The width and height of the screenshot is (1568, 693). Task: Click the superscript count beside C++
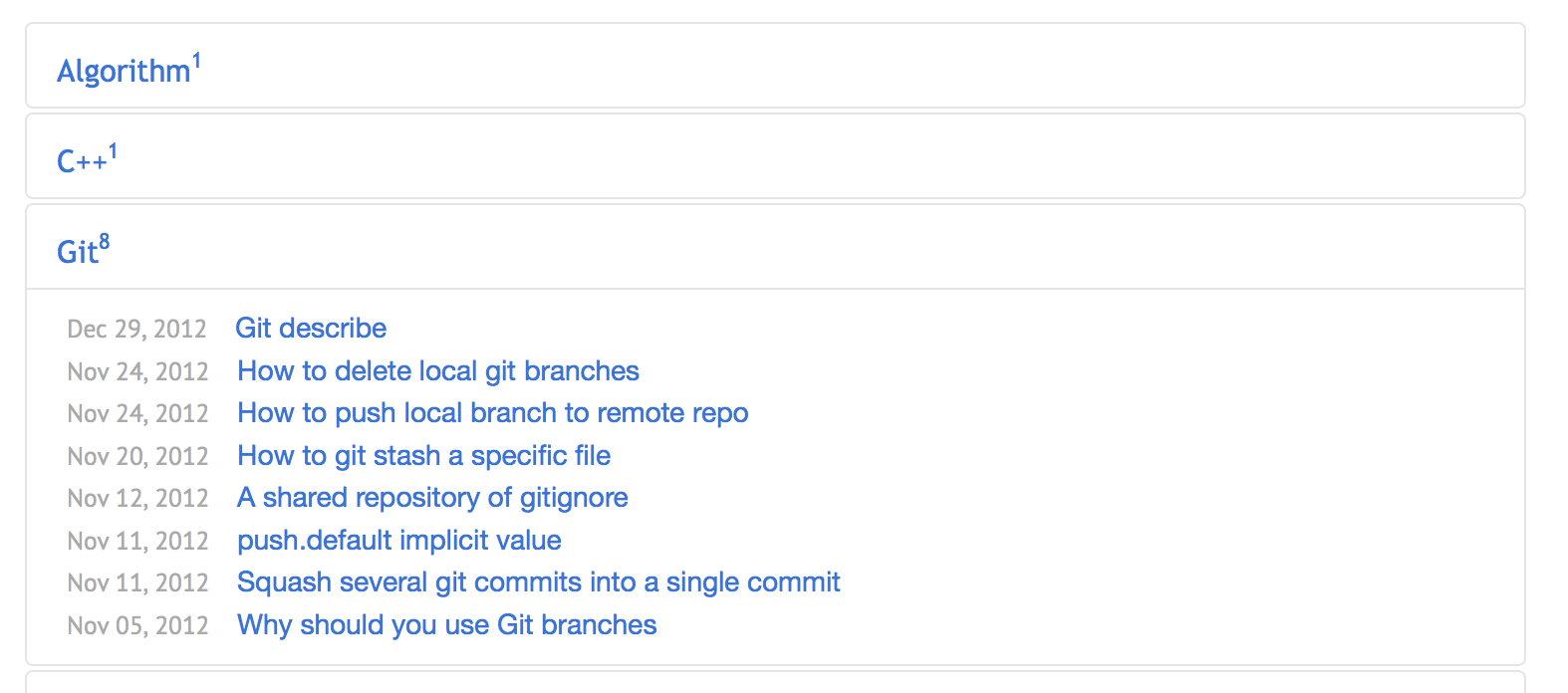click(113, 151)
